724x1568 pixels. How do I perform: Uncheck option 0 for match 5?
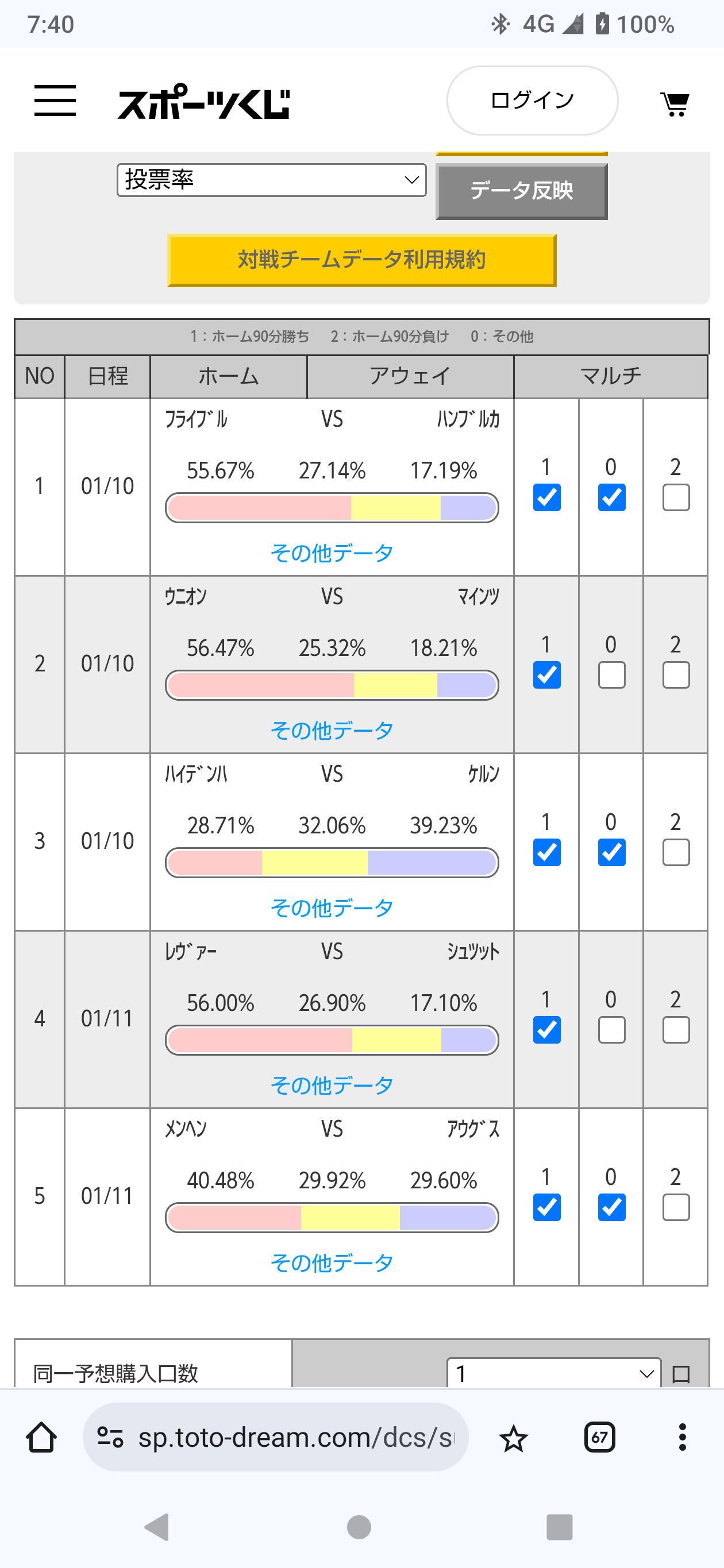pos(611,1208)
